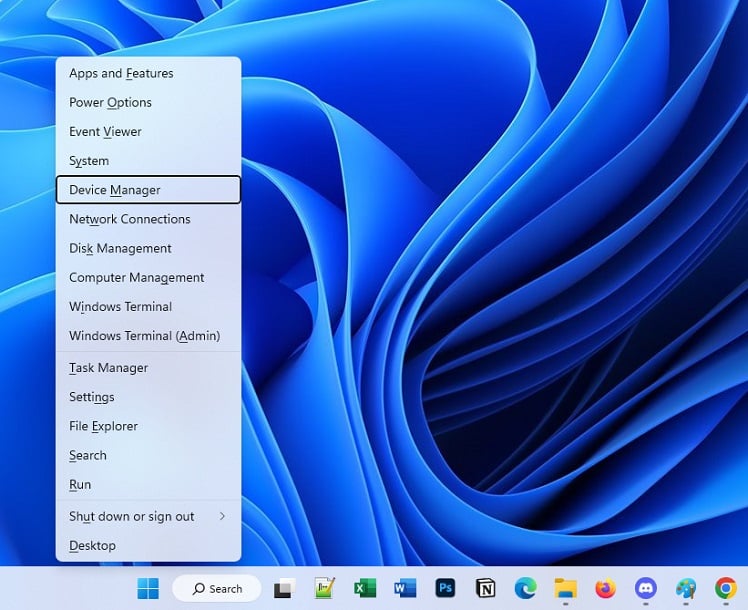The image size is (748, 610).
Task: Choose Windows Terminal (Admin) menu entry
Action: point(144,336)
